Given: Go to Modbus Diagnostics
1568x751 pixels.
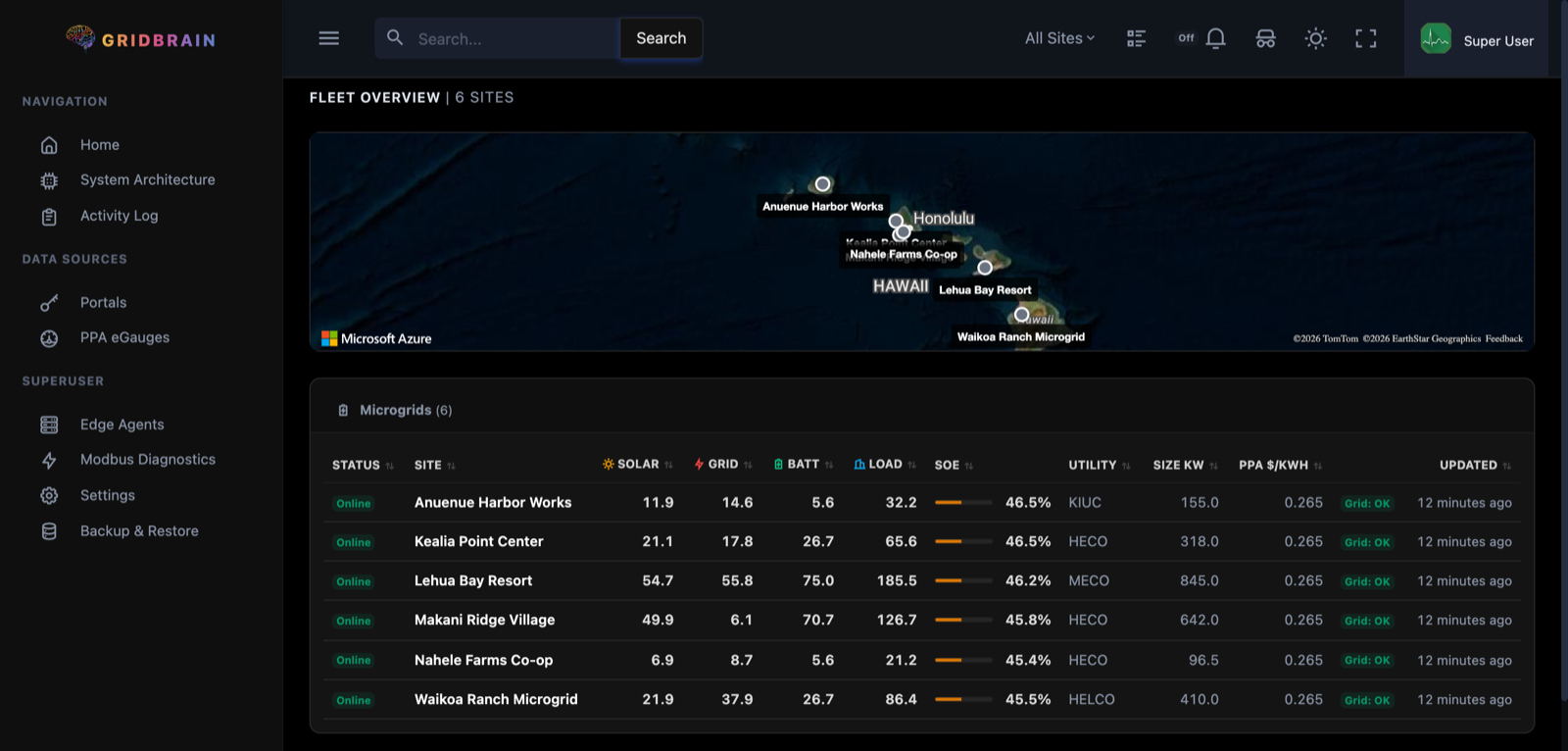Looking at the screenshot, I should [148, 460].
